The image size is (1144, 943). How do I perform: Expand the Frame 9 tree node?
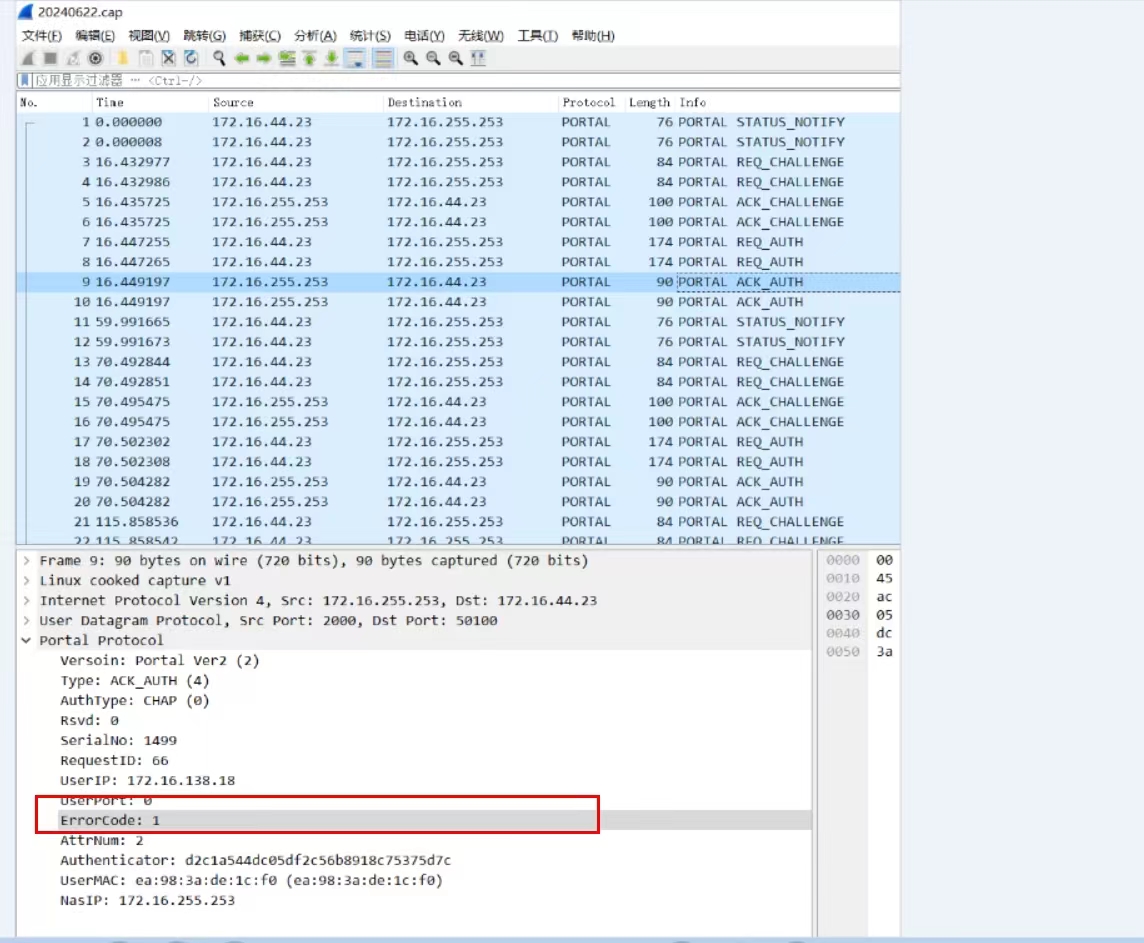tap(27, 561)
